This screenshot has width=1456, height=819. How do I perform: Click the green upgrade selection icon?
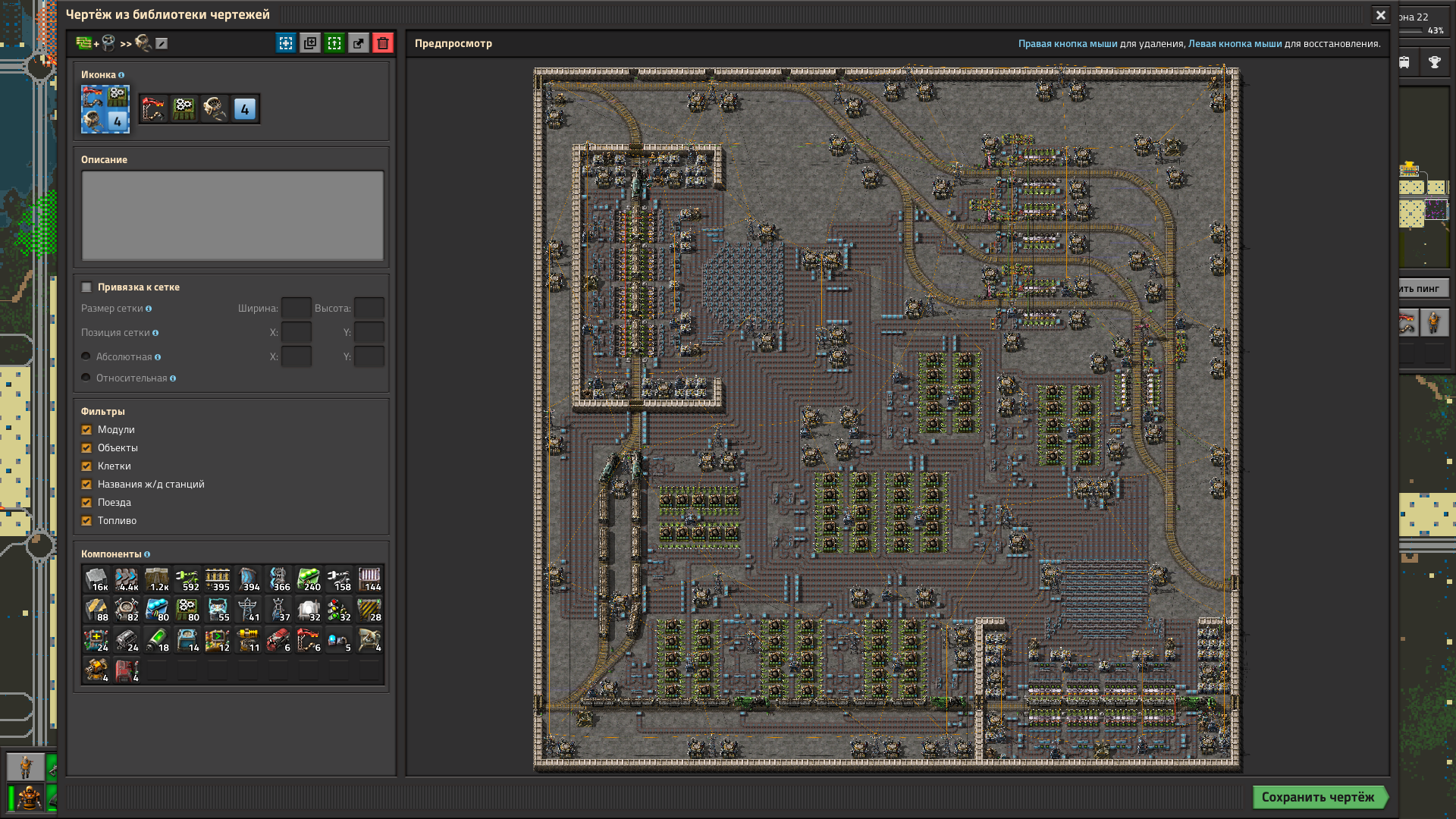[334, 43]
